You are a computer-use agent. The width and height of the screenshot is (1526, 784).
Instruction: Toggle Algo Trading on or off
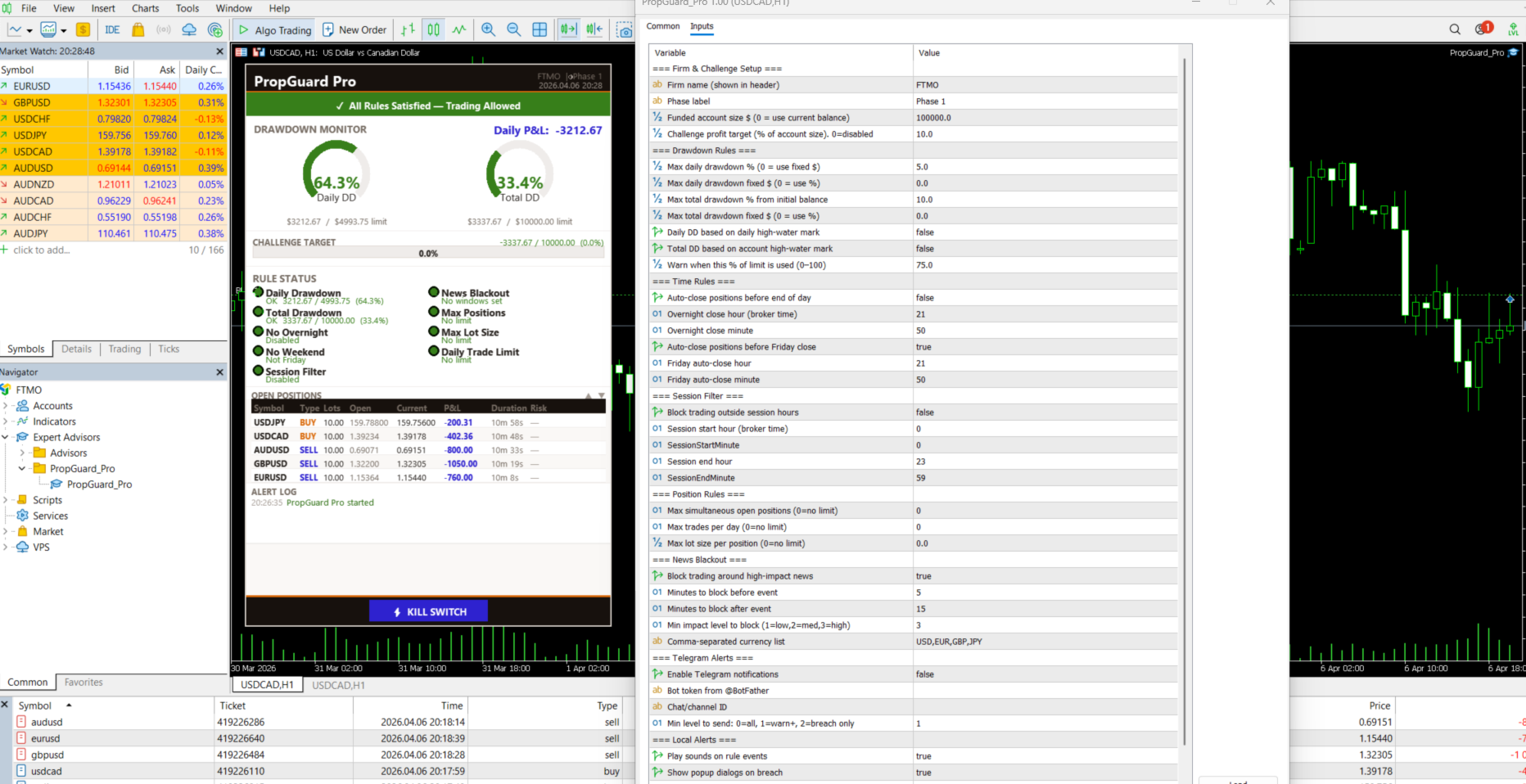pos(275,29)
